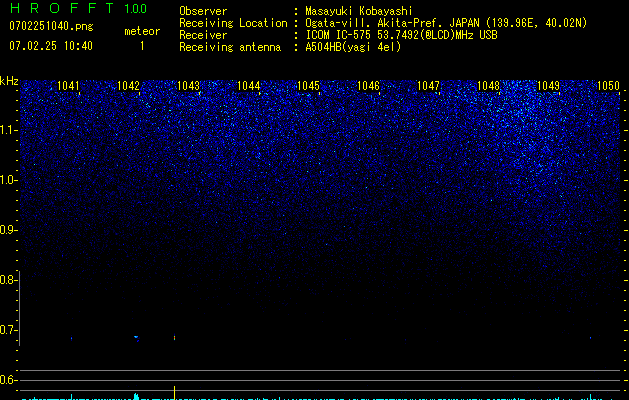Click the 1050 time marker
Viewport: 629px width, 400px height.
(x=609, y=85)
